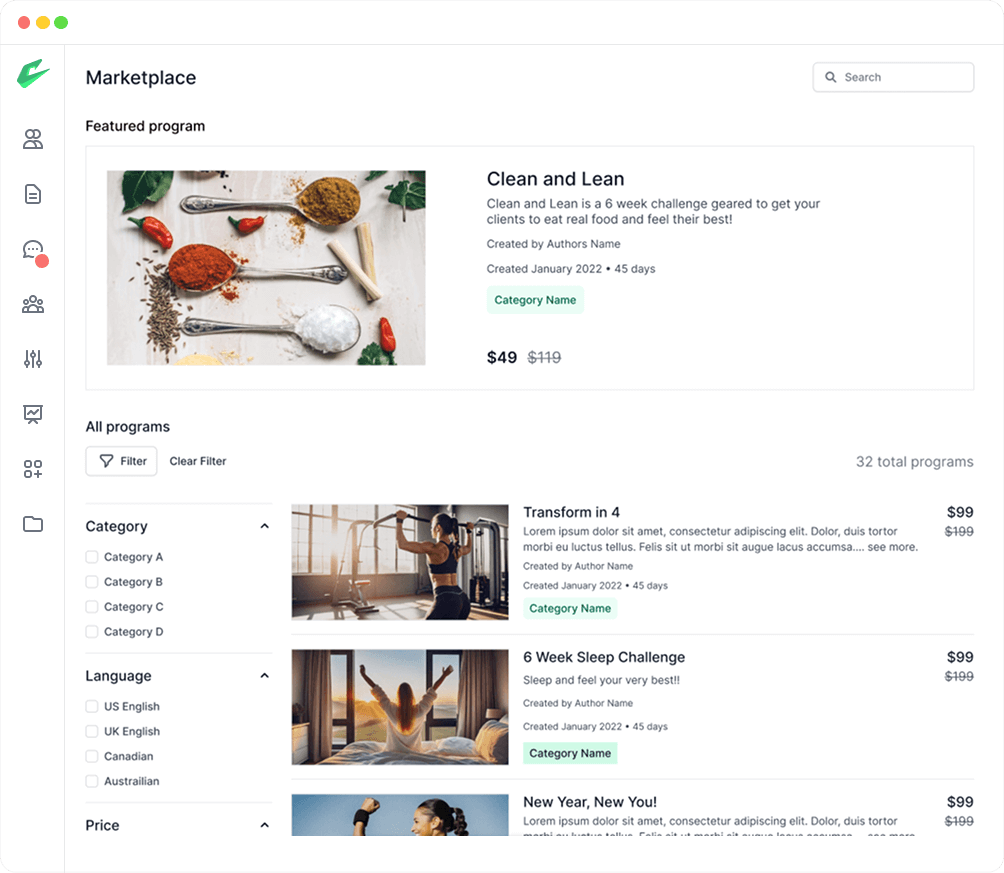Viewport: 1004px width, 873px height.
Task: Open the presentation chart icon in sidebar
Action: tap(33, 414)
